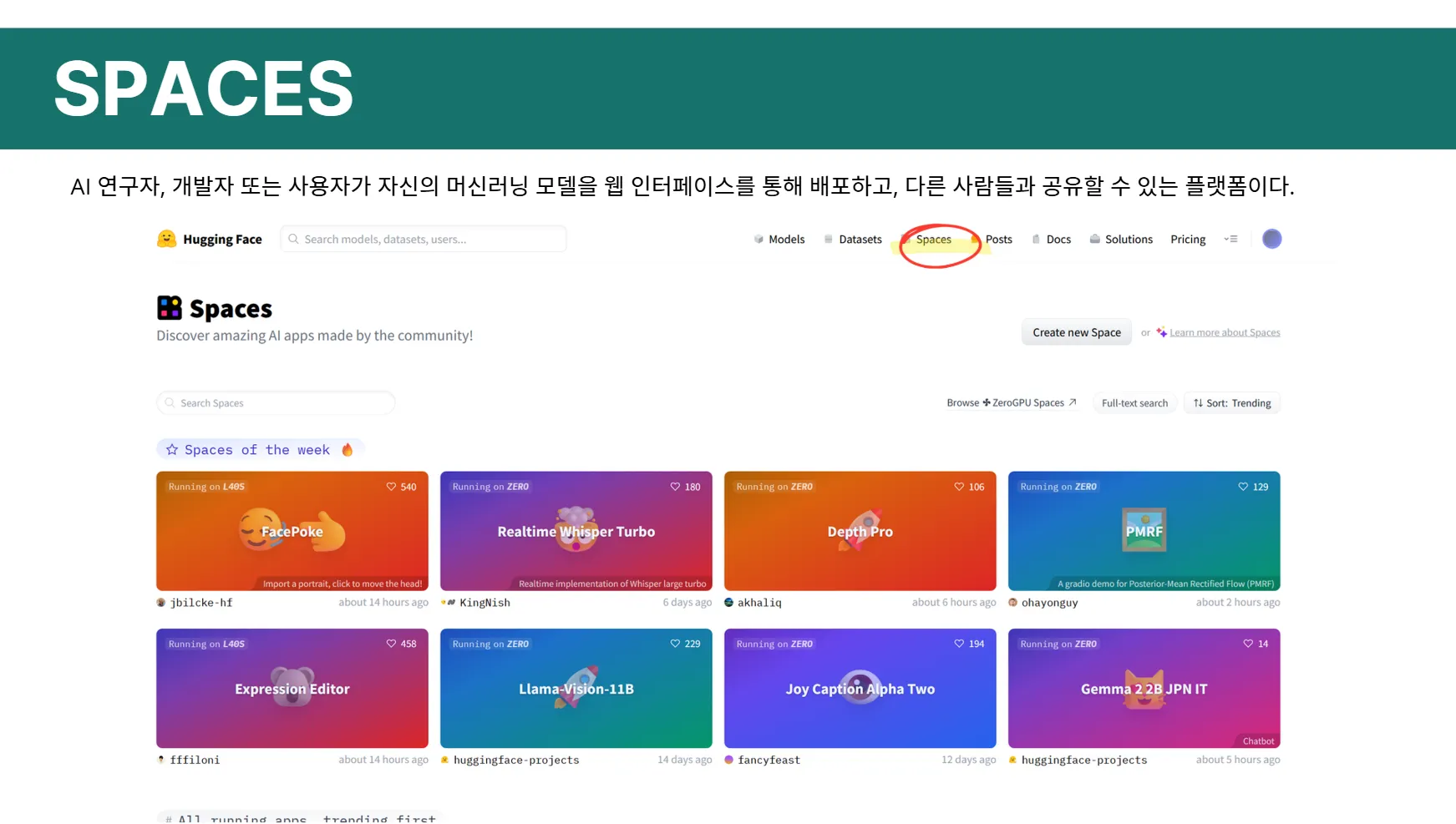The height and width of the screenshot is (824, 1456).
Task: Click the heart icon with 106 likes
Action: point(959,487)
